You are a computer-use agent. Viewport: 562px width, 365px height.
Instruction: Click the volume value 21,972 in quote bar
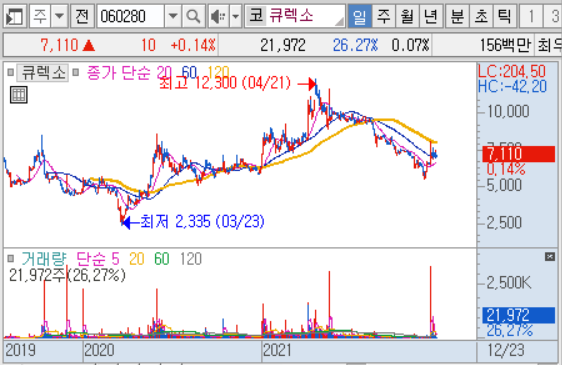point(283,45)
